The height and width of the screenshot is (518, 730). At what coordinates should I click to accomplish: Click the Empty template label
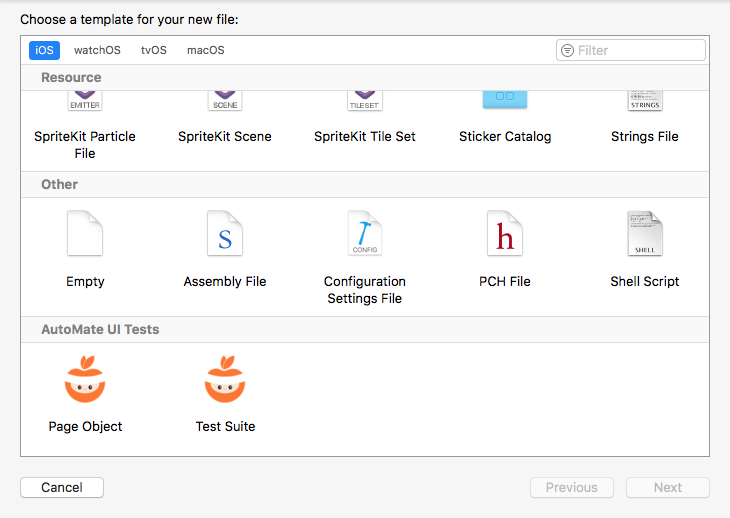(x=85, y=282)
